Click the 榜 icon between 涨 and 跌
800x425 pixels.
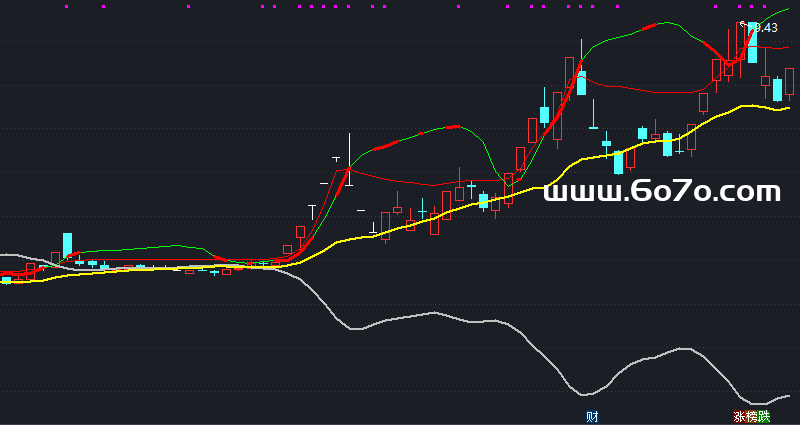pyautogui.click(x=752, y=416)
